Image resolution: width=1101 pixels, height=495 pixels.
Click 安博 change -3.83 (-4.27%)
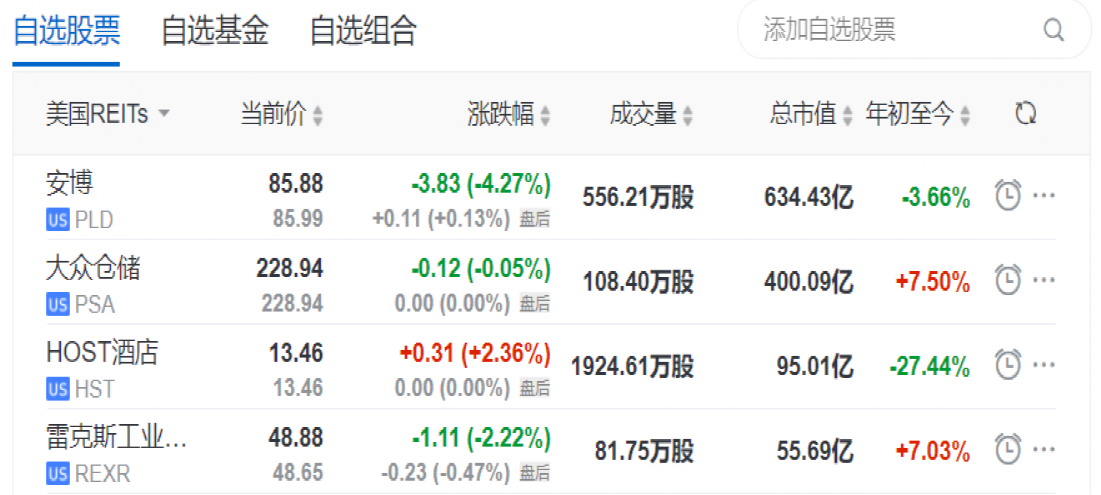[x=481, y=184]
